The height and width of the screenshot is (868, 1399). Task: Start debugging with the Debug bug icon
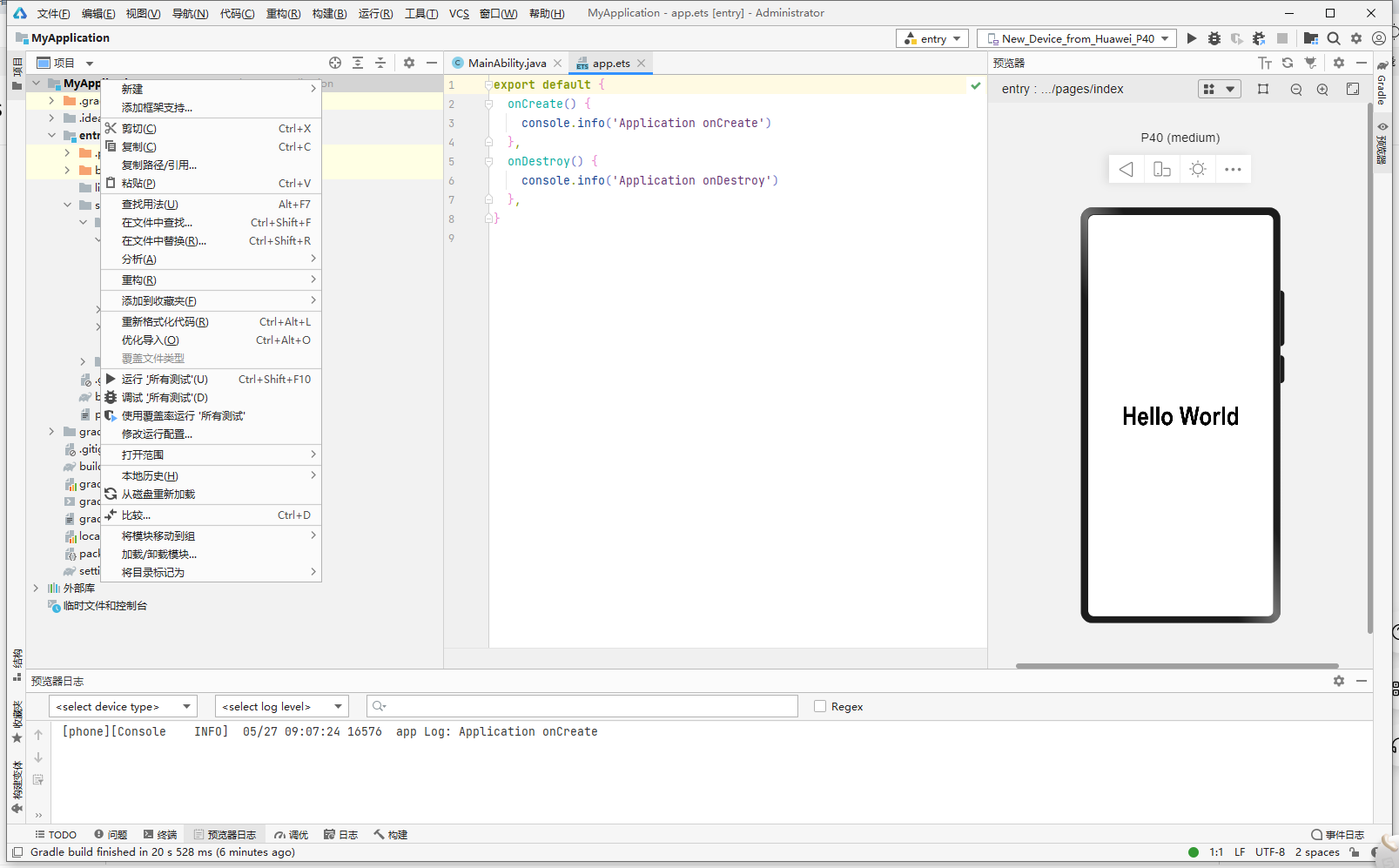pos(1214,38)
